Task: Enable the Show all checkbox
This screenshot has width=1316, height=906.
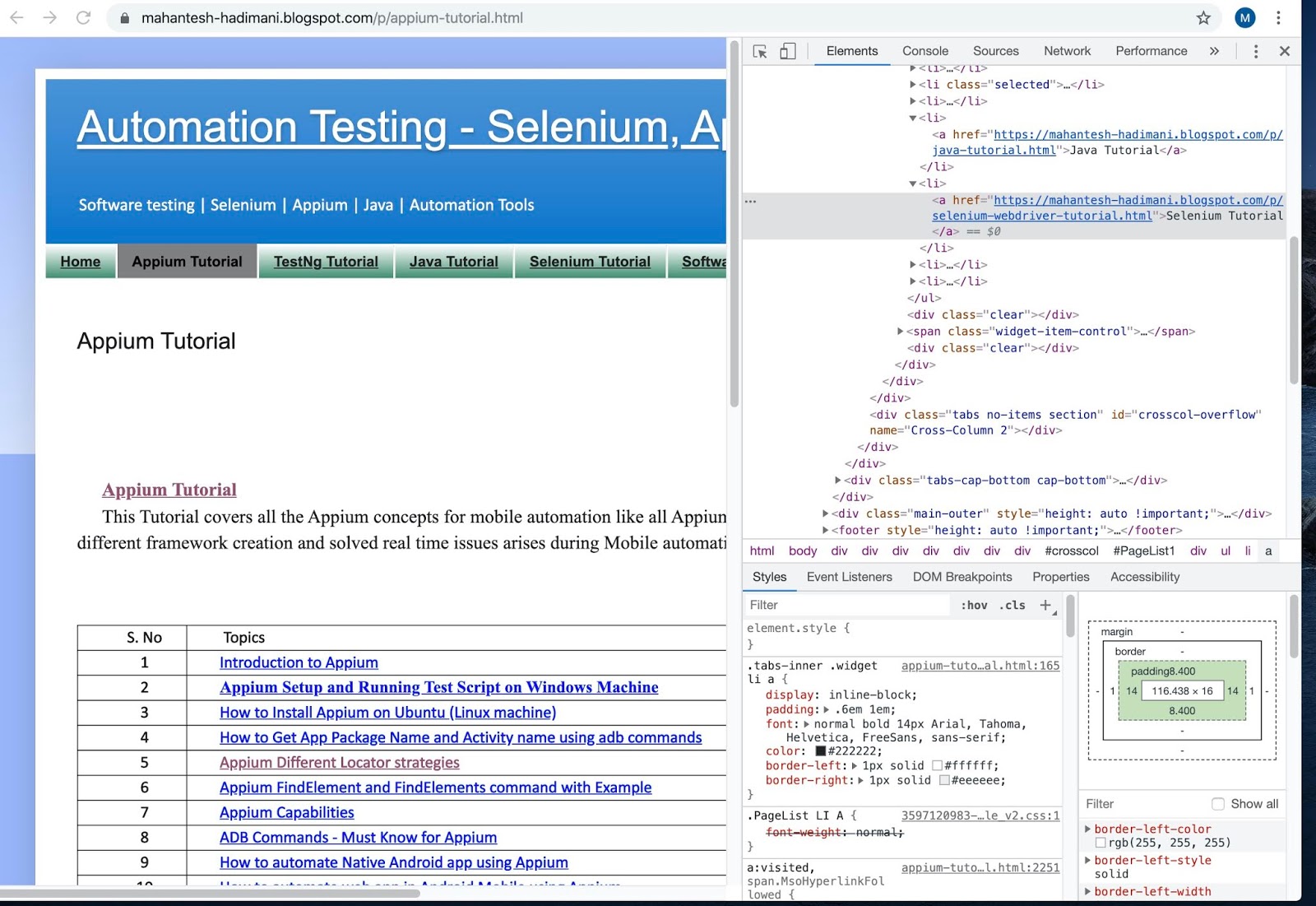Action: coord(1218,804)
